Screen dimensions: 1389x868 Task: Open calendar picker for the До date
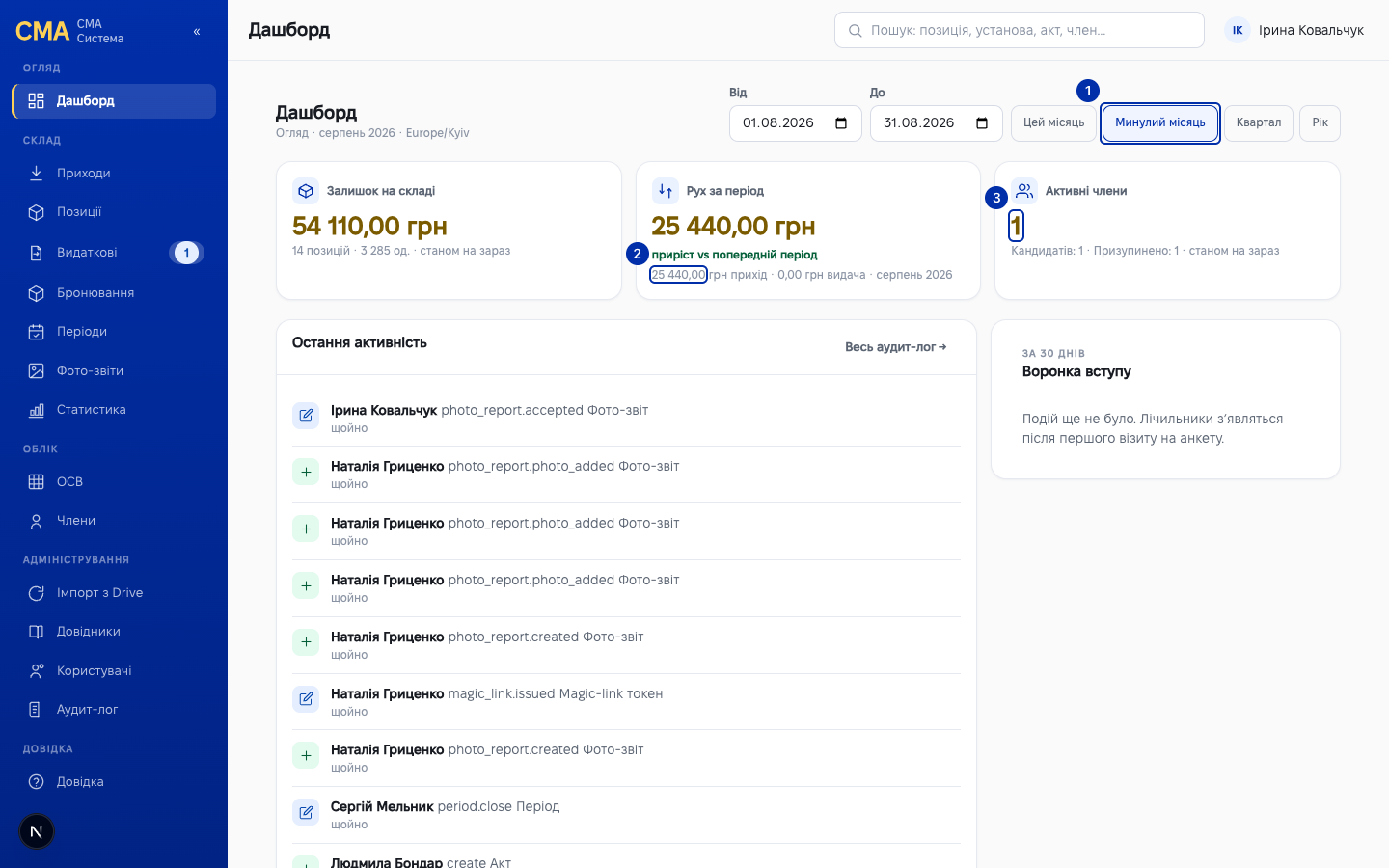click(982, 123)
